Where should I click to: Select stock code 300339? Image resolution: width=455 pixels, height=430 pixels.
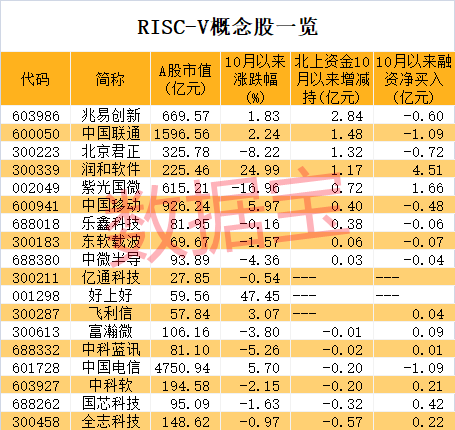(x=36, y=170)
